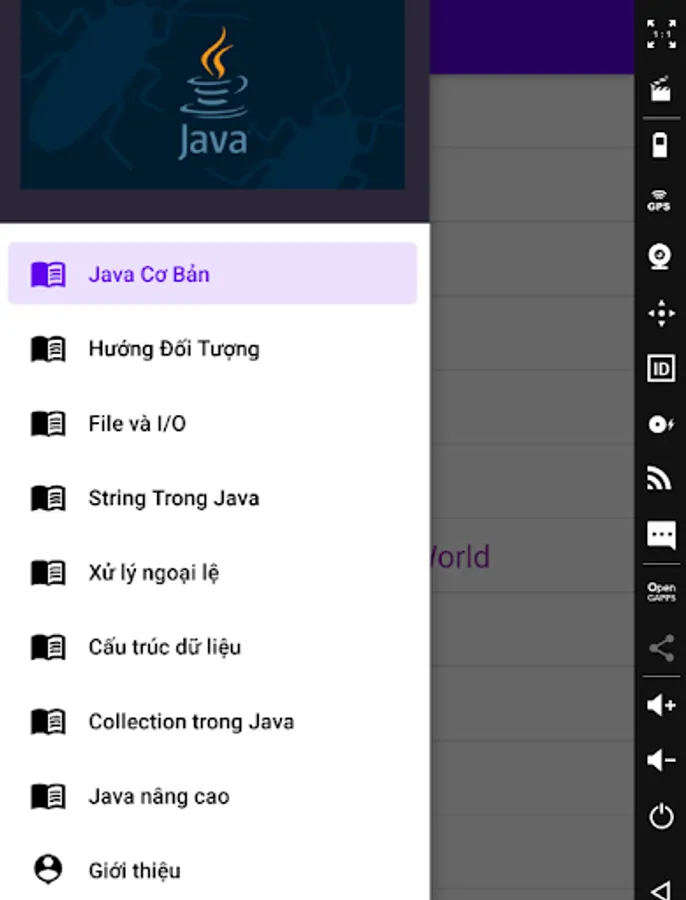Open the File và I/O section
The width and height of the screenshot is (686, 900).
coord(212,424)
